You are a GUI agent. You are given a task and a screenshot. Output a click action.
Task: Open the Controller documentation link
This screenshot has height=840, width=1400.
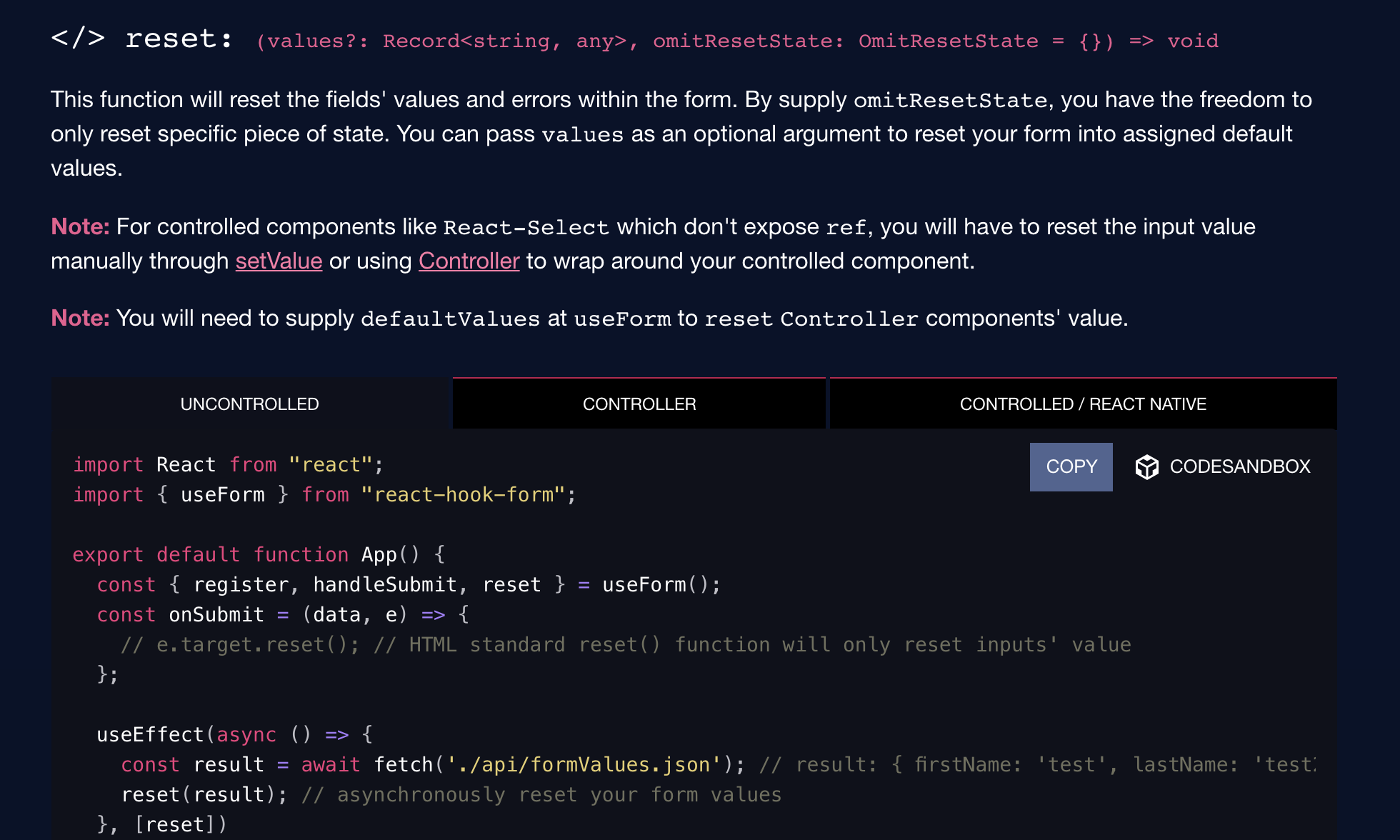coord(469,261)
